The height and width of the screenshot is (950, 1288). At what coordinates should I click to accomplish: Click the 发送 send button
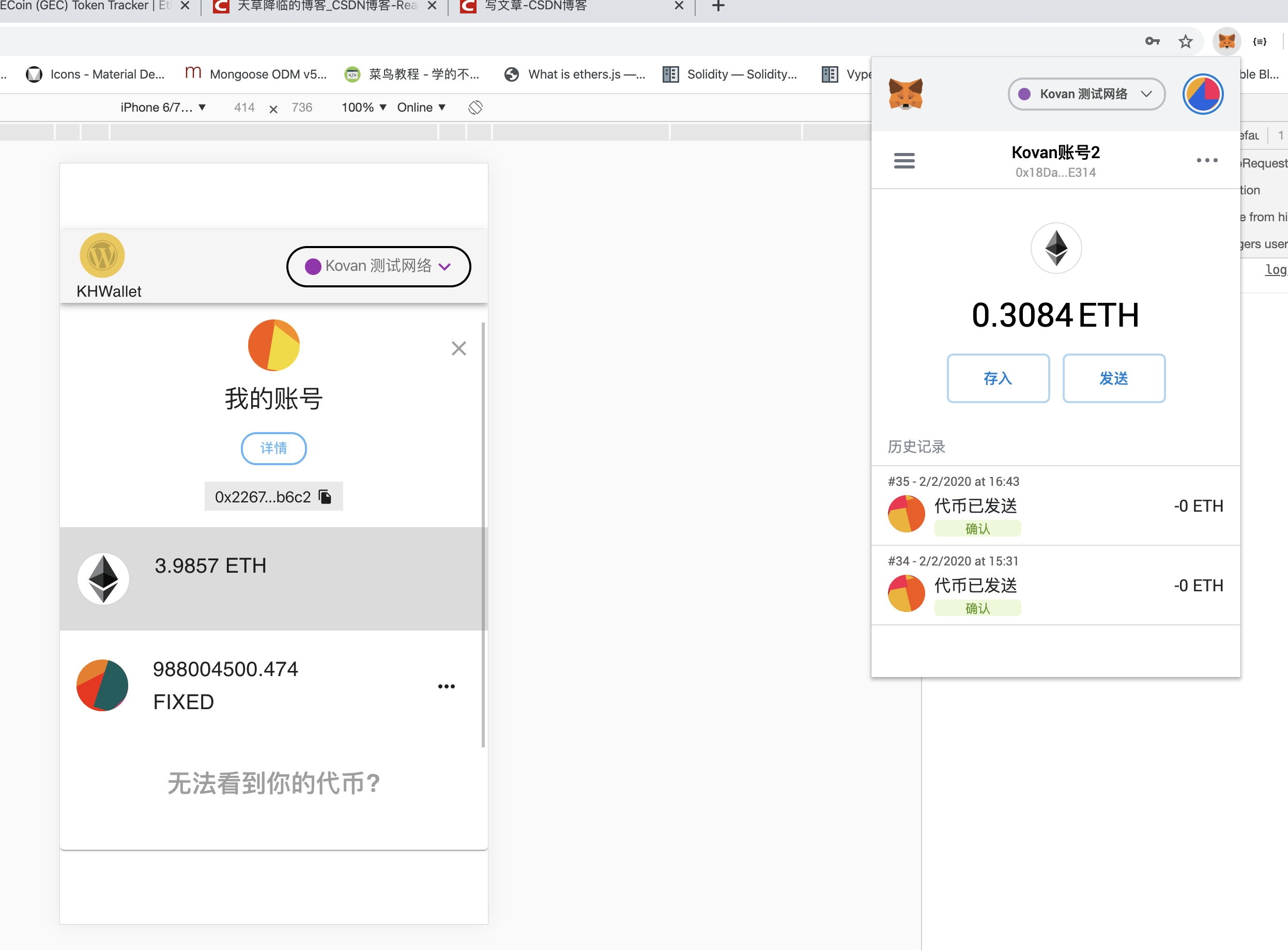point(1114,378)
